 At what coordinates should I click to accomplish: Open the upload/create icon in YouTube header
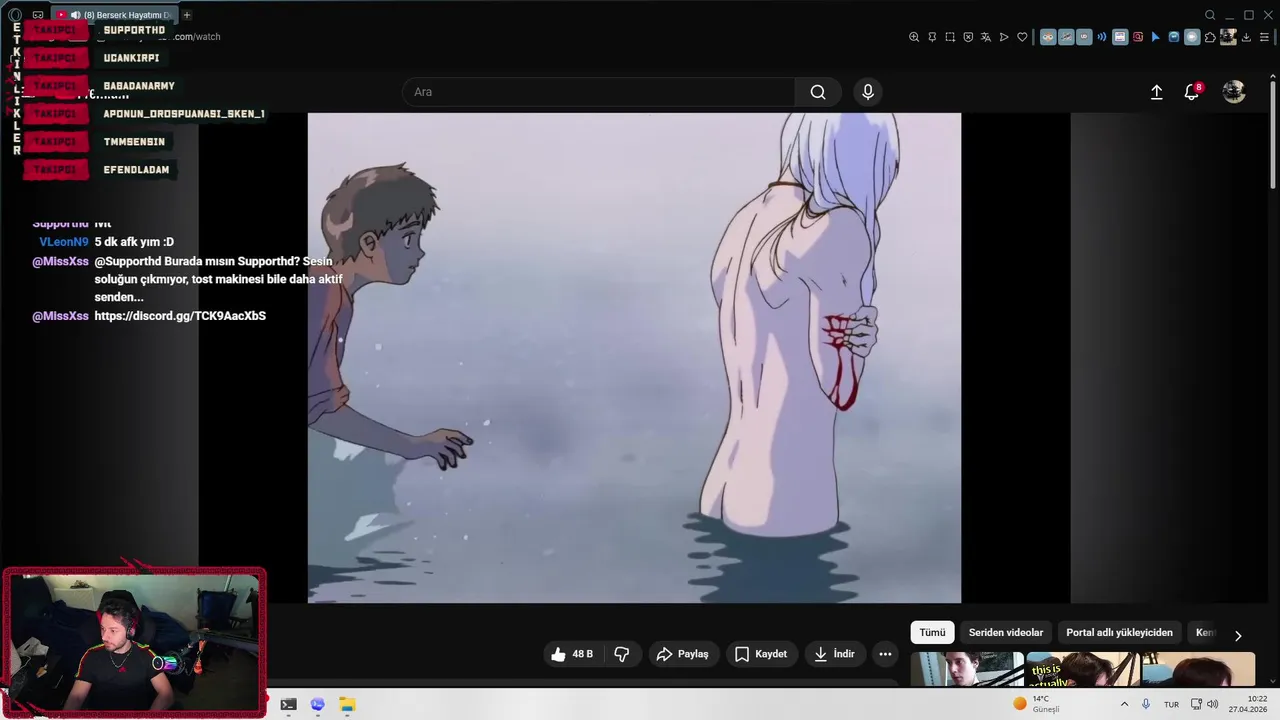(x=1157, y=92)
